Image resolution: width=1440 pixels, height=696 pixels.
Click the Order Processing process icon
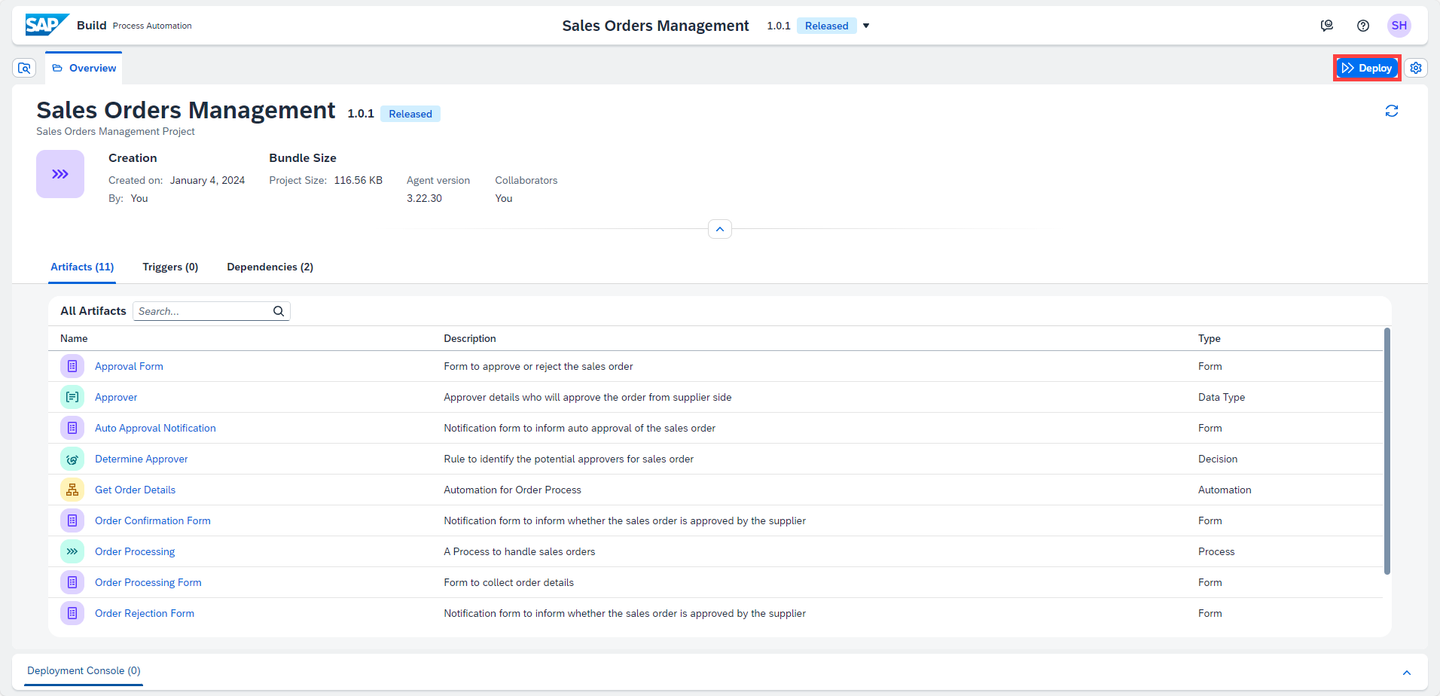coord(72,551)
